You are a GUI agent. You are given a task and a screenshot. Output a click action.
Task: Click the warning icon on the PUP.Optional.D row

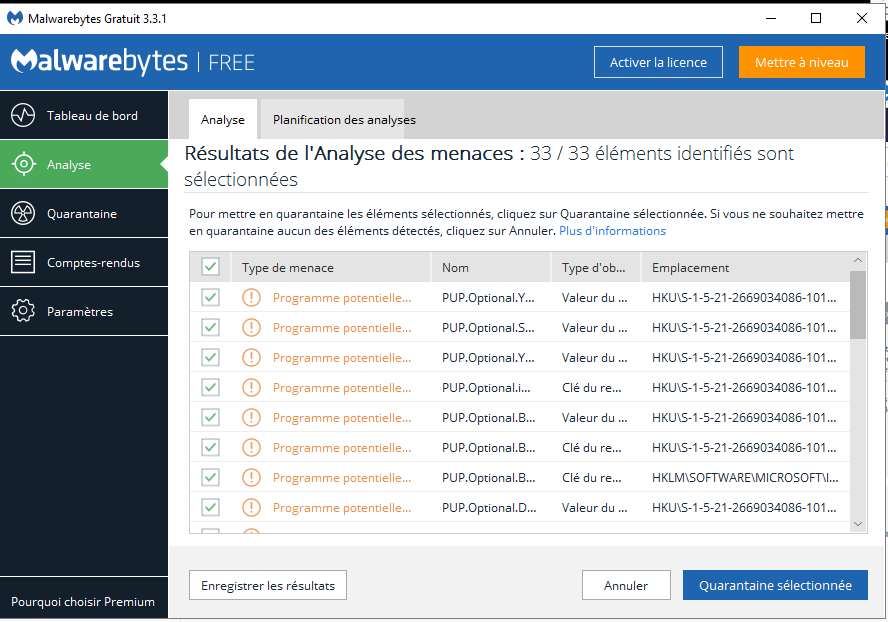click(251, 508)
